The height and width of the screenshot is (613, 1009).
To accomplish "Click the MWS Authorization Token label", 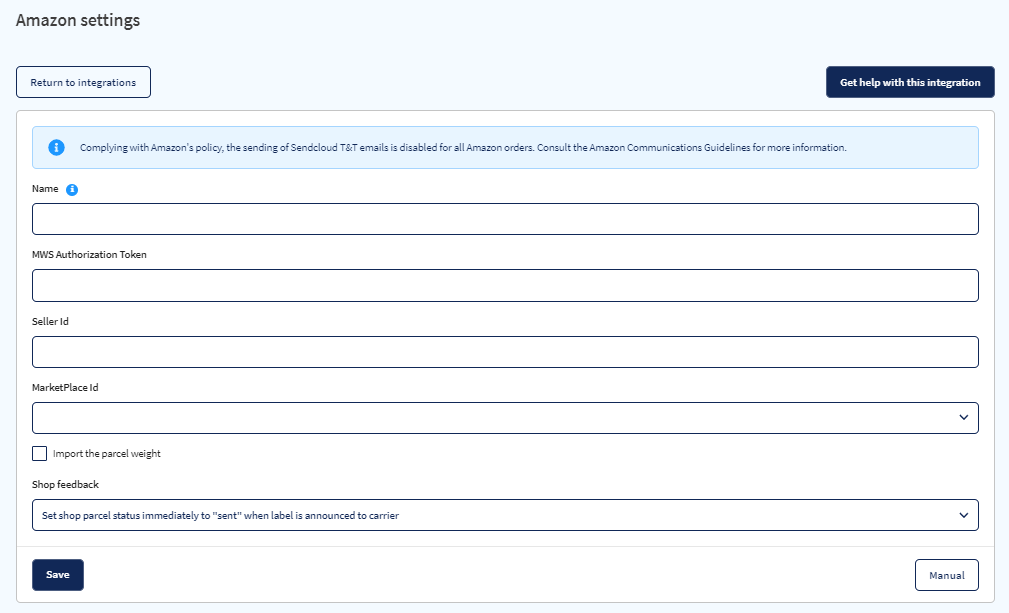I will pyautogui.click(x=89, y=255).
